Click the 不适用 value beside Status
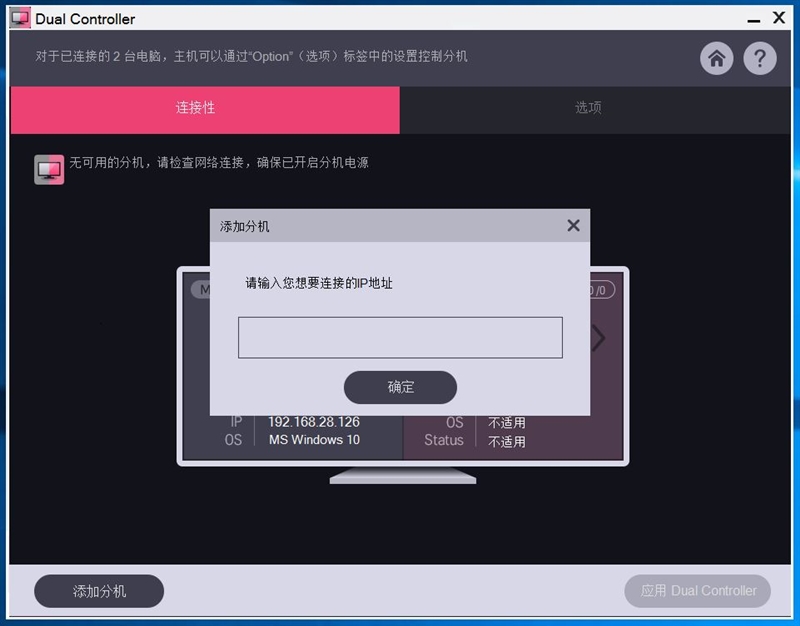The width and height of the screenshot is (800, 626). tap(507, 441)
